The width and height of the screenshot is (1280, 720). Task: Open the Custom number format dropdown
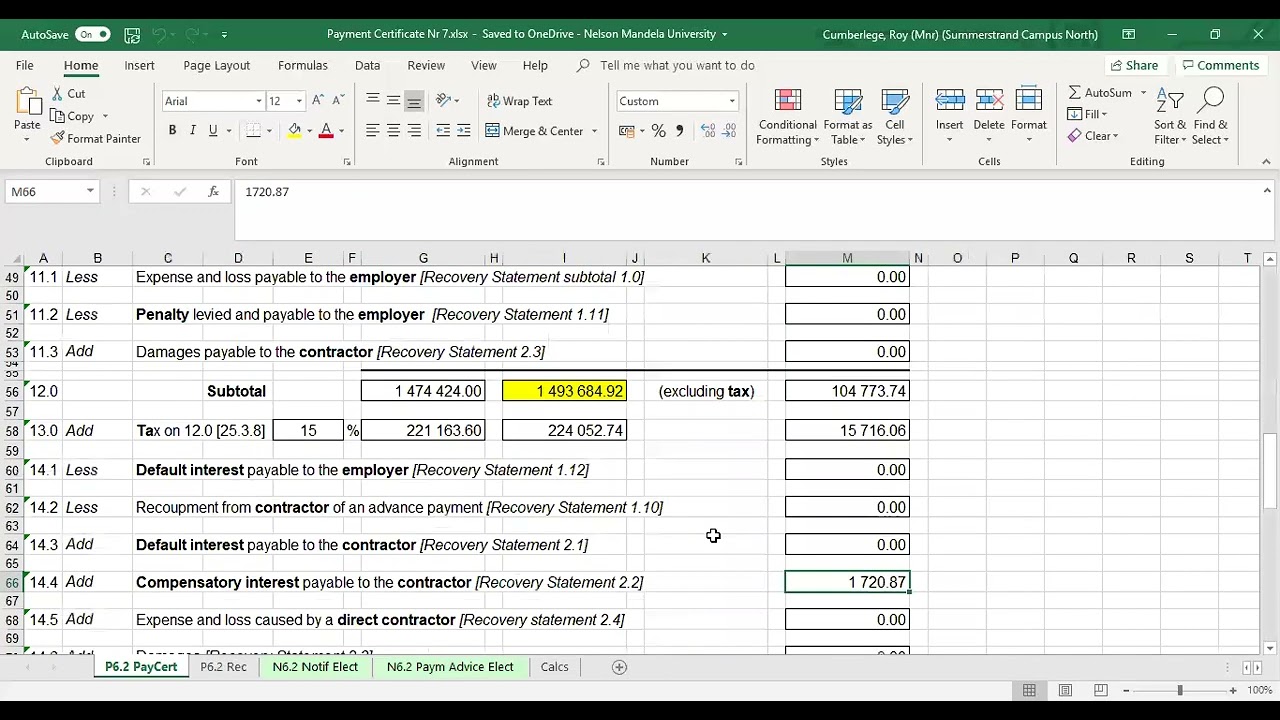pyautogui.click(x=731, y=101)
